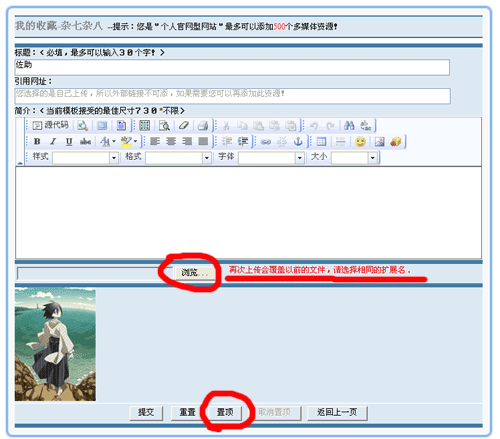The image size is (500, 439).
Task: Expand the 字体 font dropdown
Action: (x=271, y=157)
